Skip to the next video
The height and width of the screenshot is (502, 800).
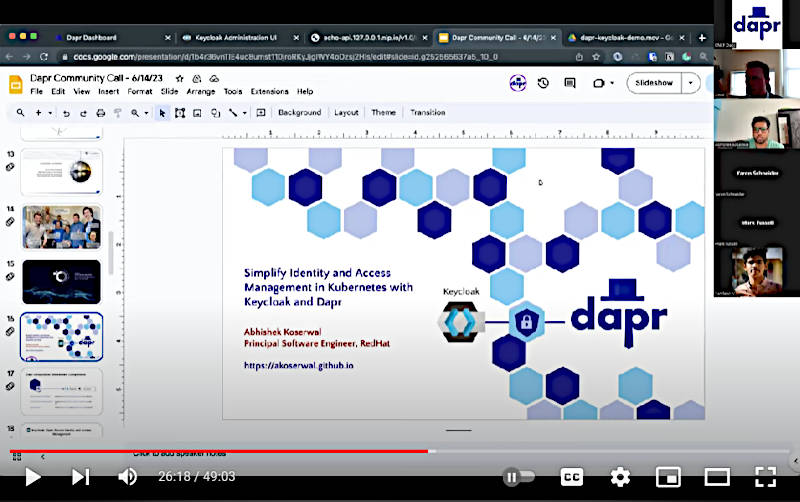point(81,477)
